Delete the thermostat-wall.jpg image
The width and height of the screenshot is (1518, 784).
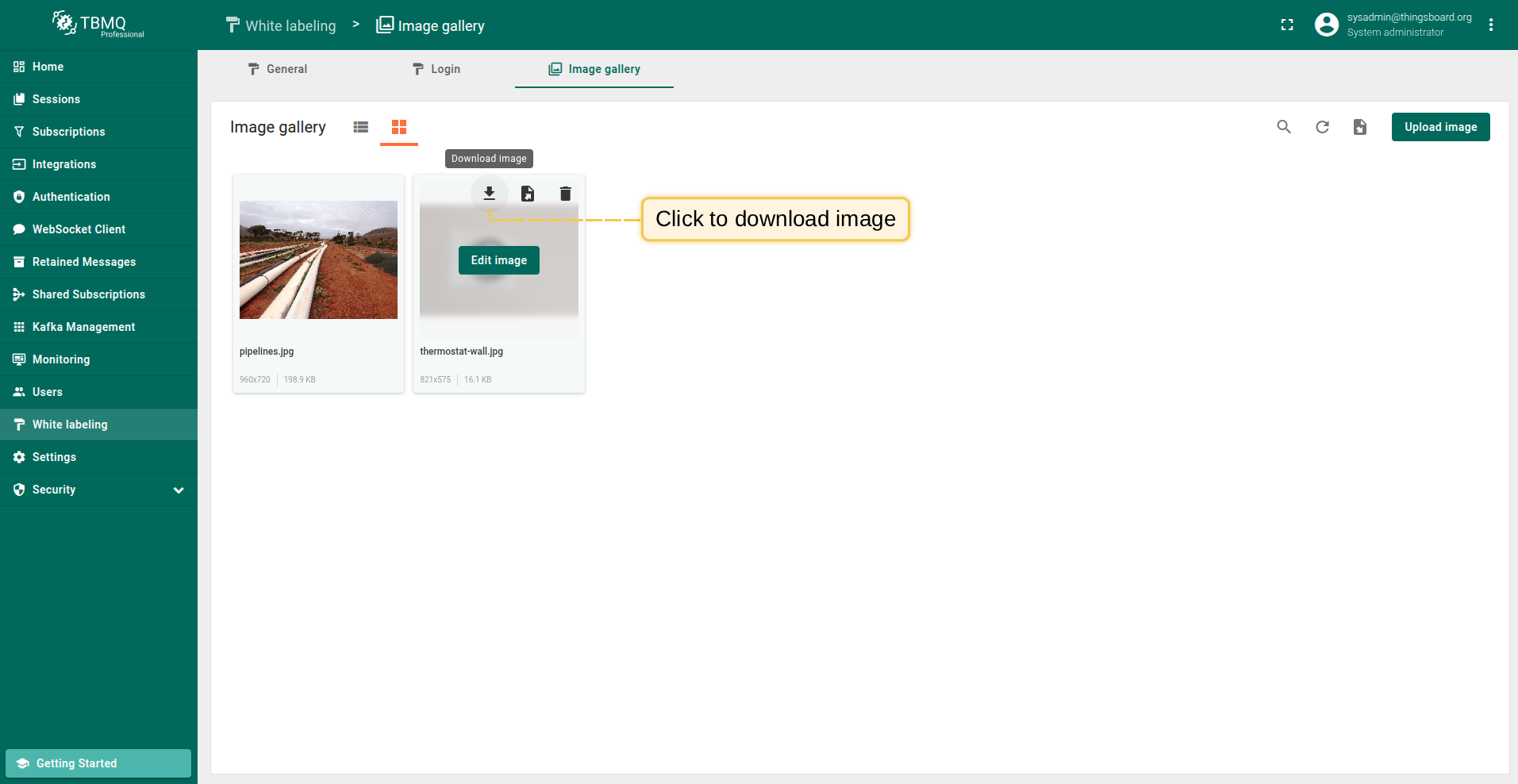coord(565,194)
